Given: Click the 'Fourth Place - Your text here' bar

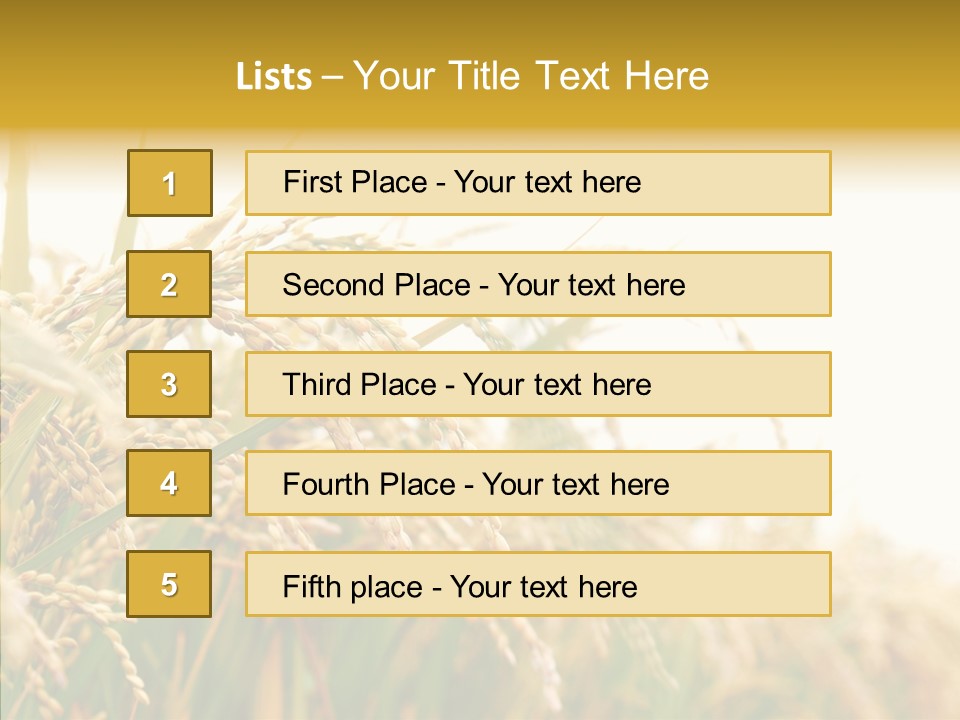Looking at the screenshot, I should point(538,483).
